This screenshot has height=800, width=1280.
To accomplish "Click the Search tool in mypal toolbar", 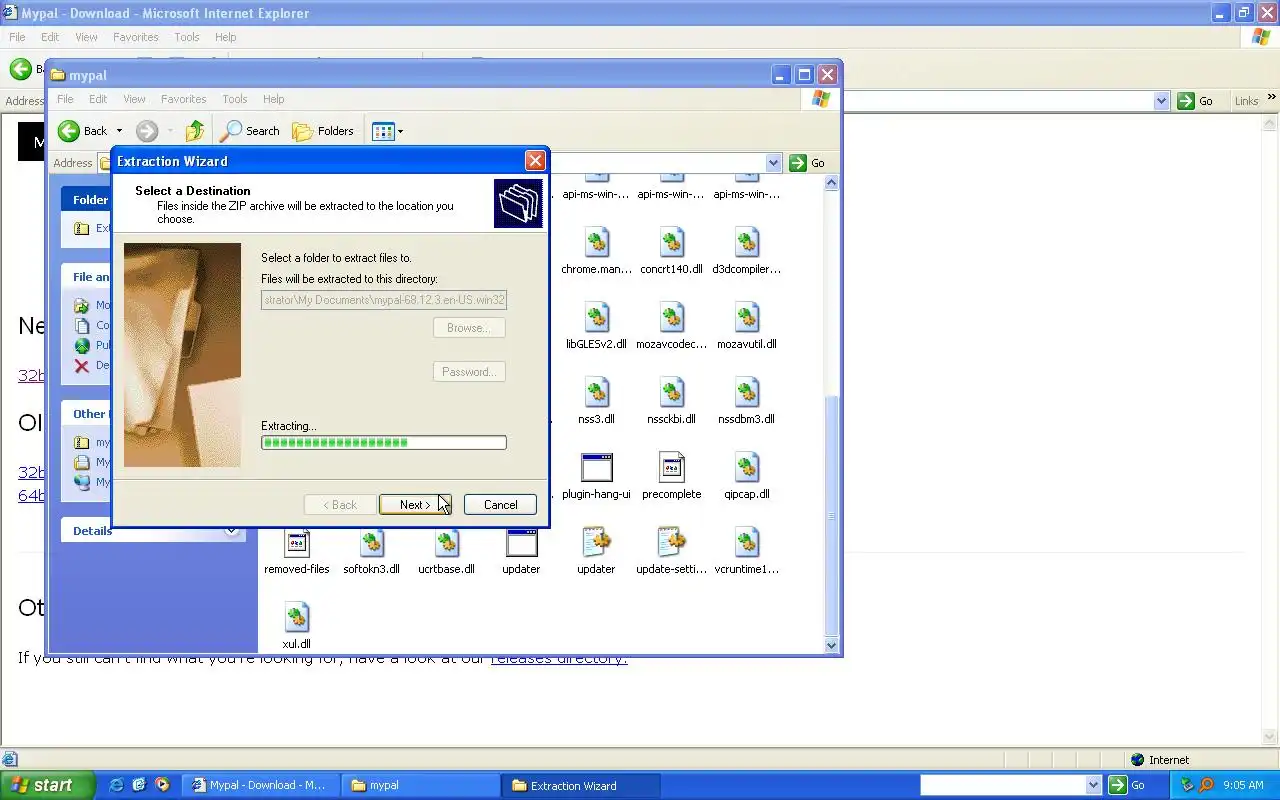I will (250, 131).
